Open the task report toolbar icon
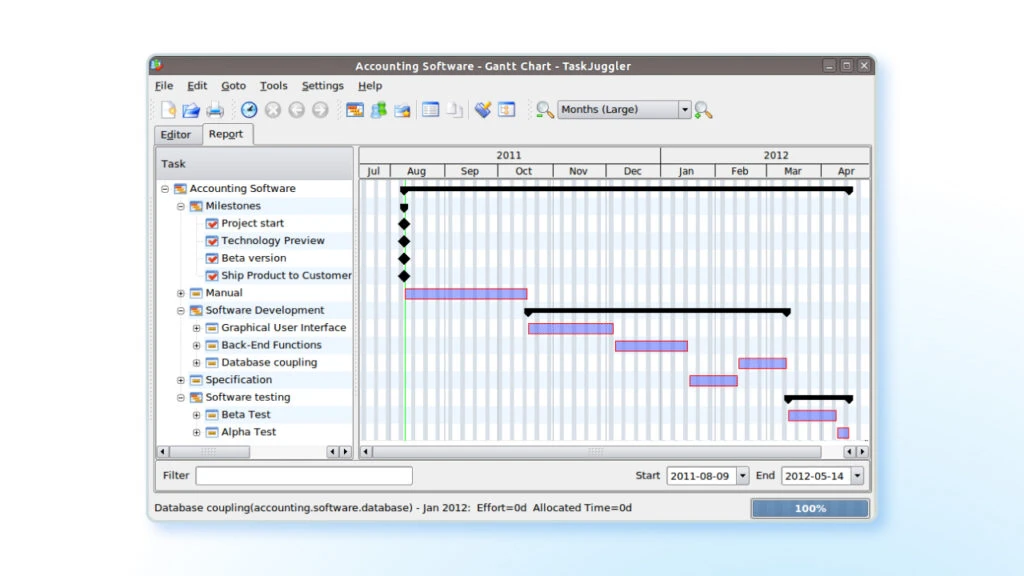Viewport: 1024px width, 576px height. coord(355,110)
